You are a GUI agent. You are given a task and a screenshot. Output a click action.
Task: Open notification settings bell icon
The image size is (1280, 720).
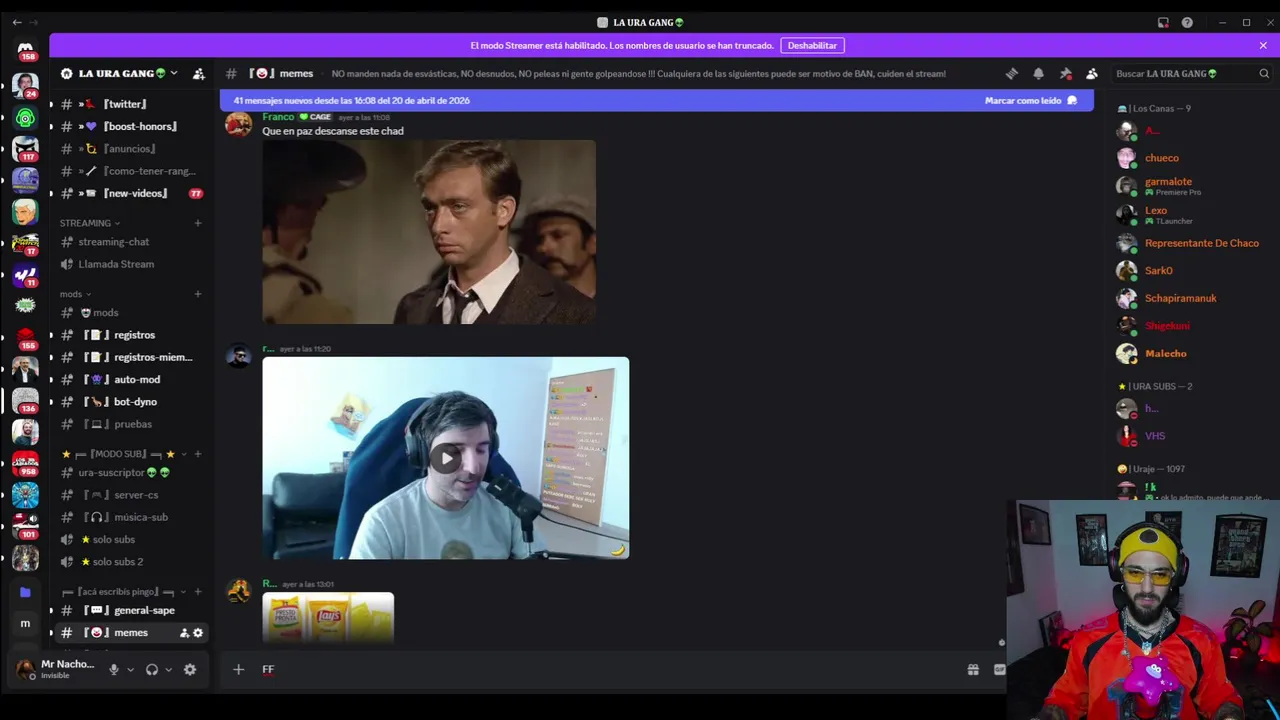click(x=1038, y=74)
